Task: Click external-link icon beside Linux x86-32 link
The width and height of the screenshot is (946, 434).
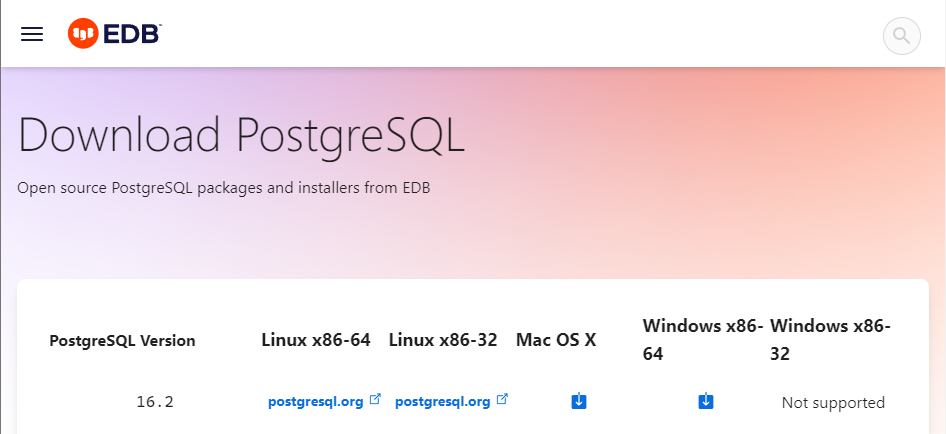Action: (x=502, y=399)
